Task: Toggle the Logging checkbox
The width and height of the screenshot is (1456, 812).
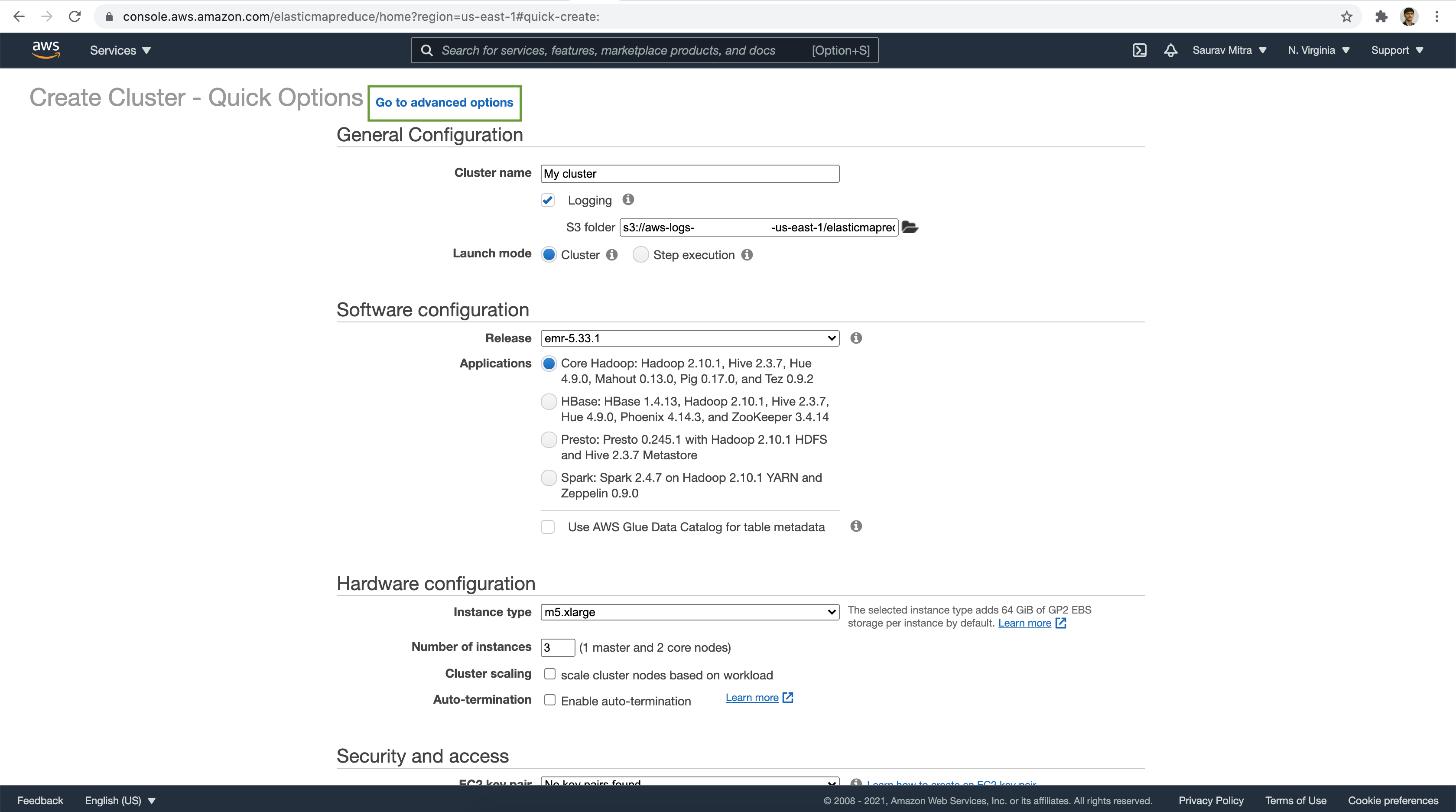Action: tap(548, 200)
